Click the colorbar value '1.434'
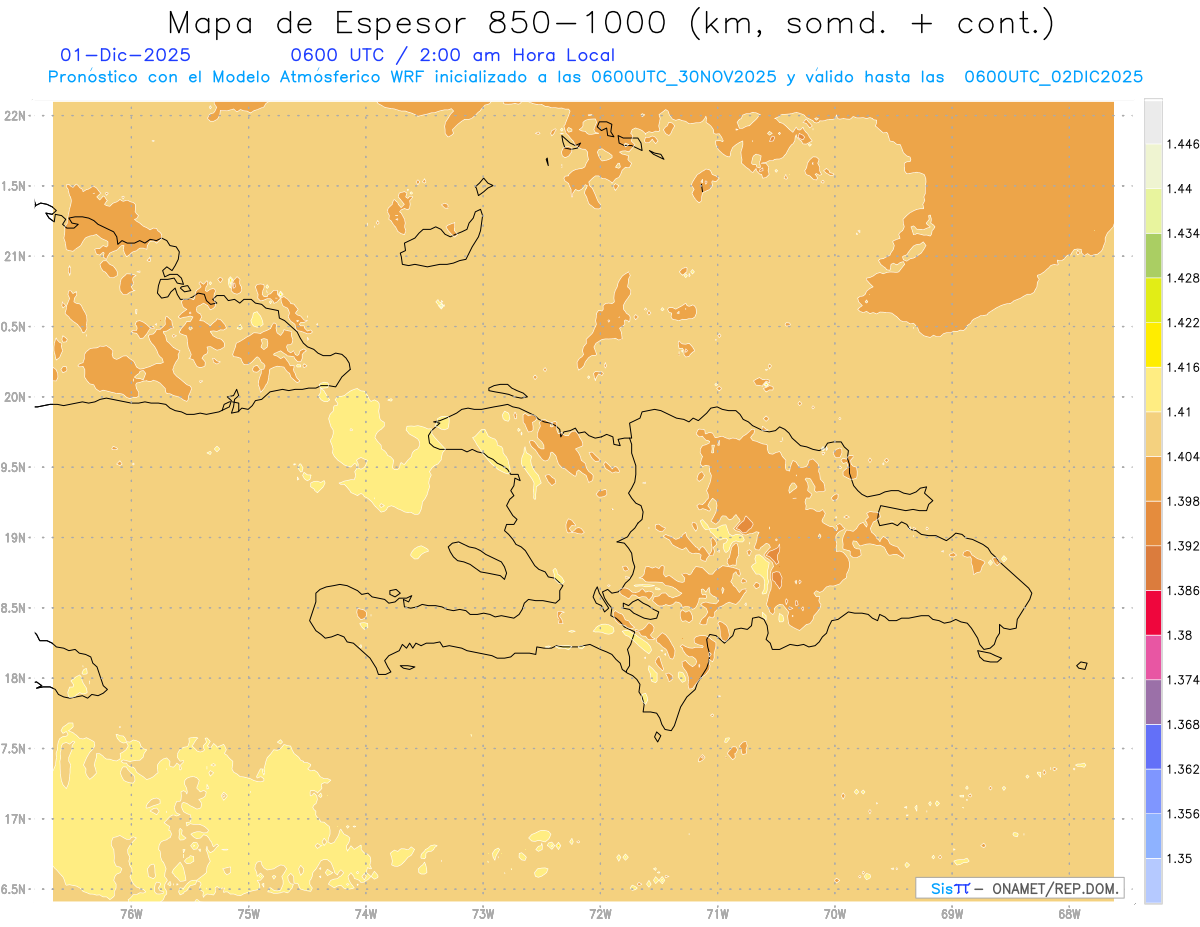The width and height of the screenshot is (1200, 927). pyautogui.click(x=1183, y=233)
